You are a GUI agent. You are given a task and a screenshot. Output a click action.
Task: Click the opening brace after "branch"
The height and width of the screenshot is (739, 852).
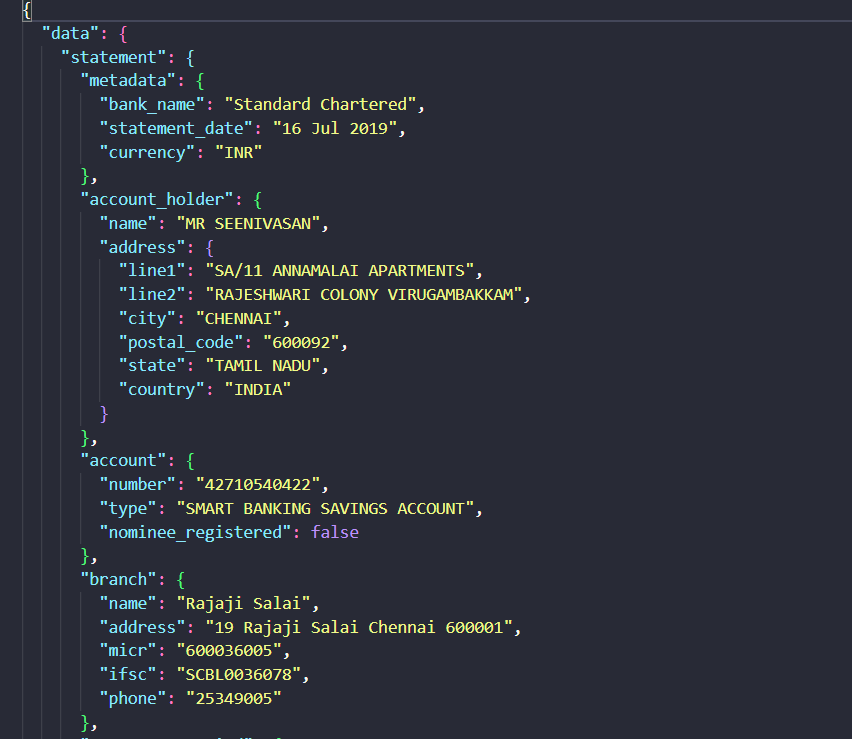(181, 580)
